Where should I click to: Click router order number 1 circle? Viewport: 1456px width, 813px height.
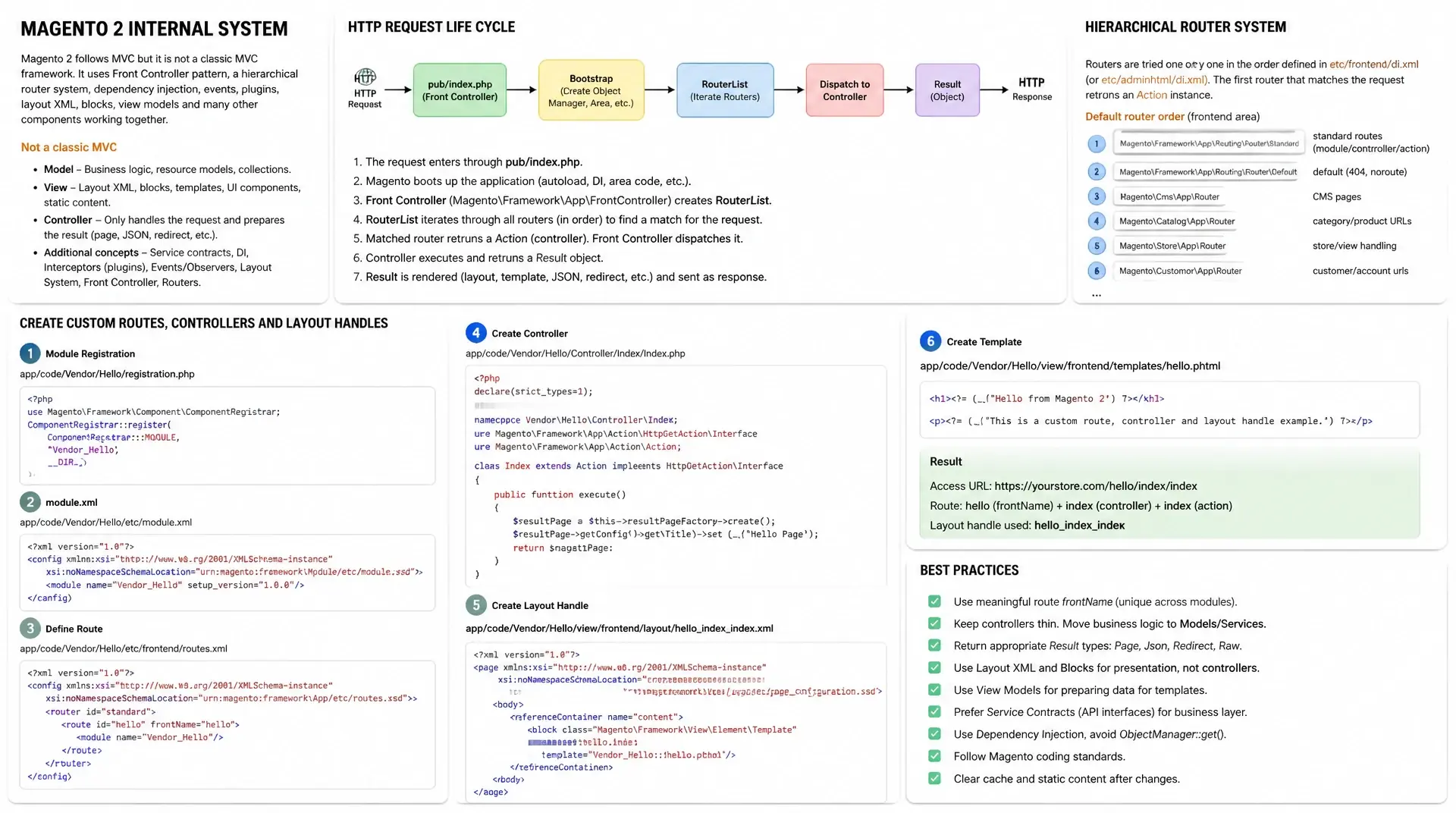1096,143
